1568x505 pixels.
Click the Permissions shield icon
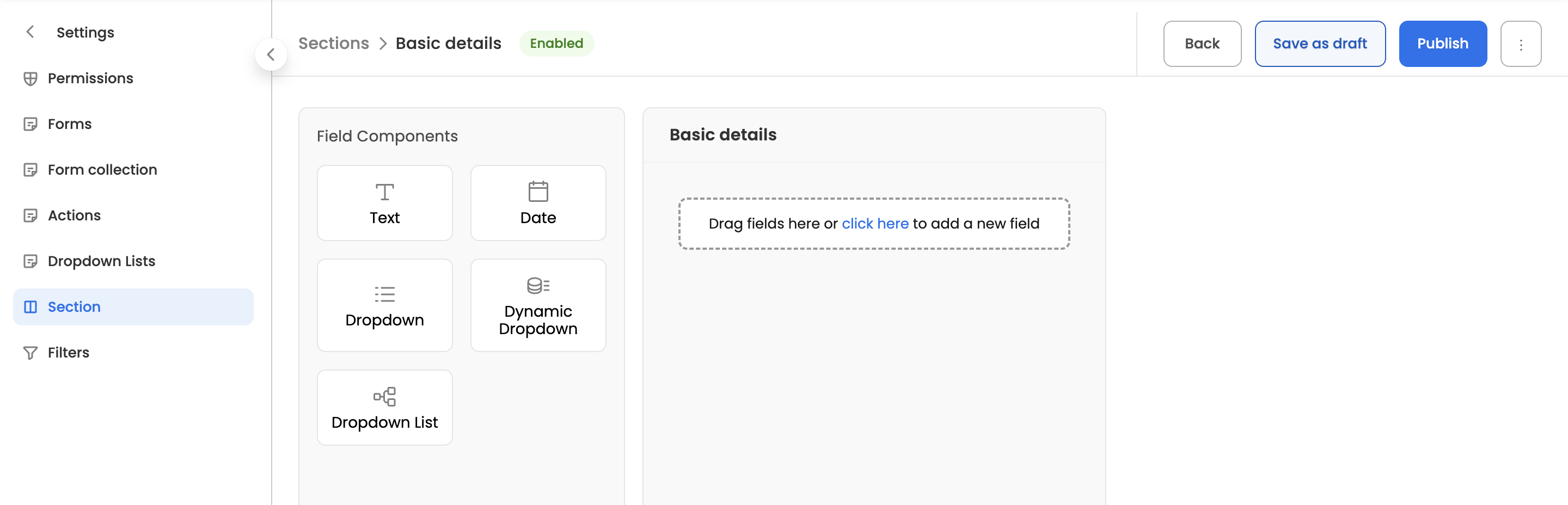tap(30, 78)
